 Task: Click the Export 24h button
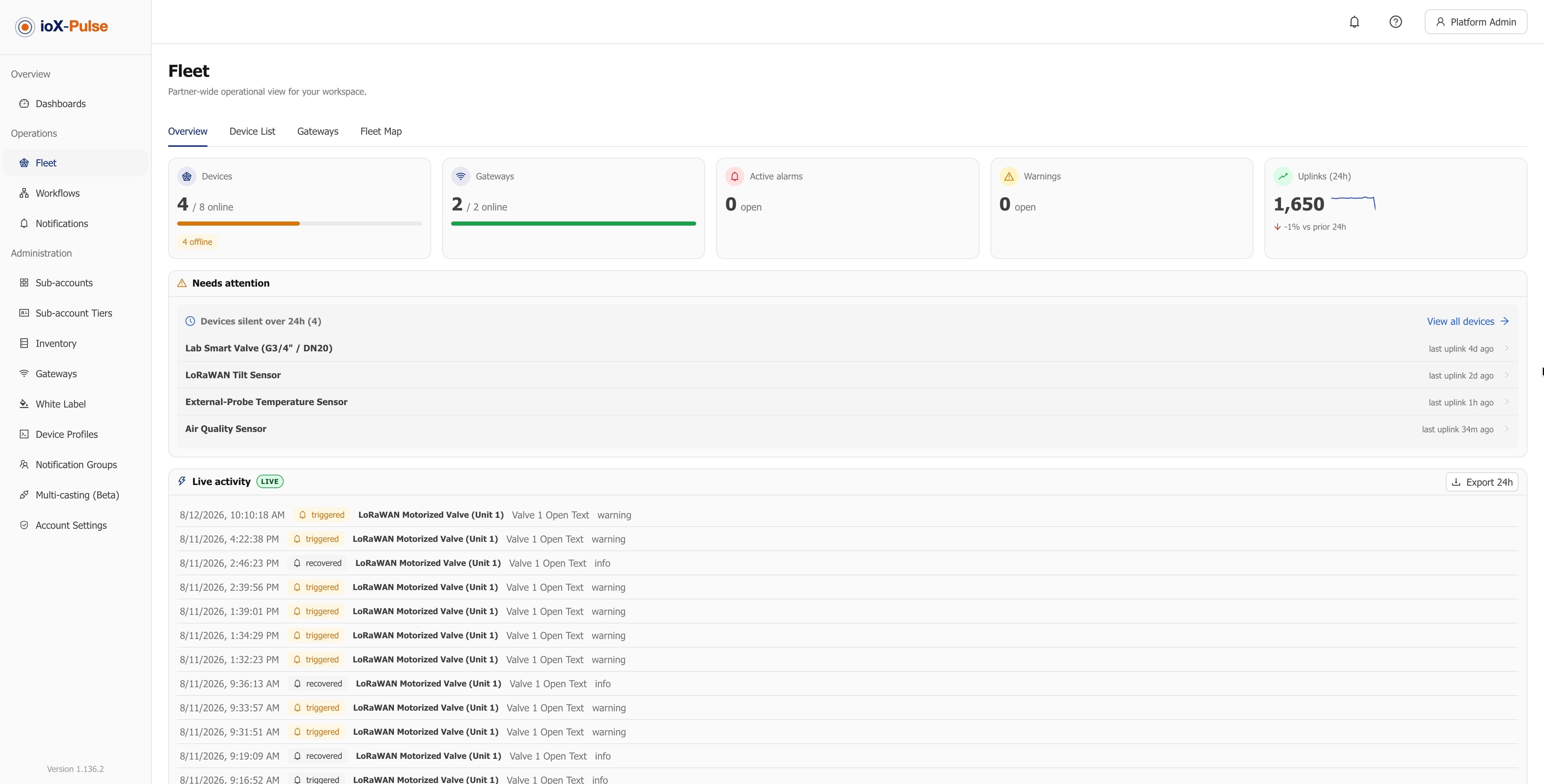click(1482, 482)
